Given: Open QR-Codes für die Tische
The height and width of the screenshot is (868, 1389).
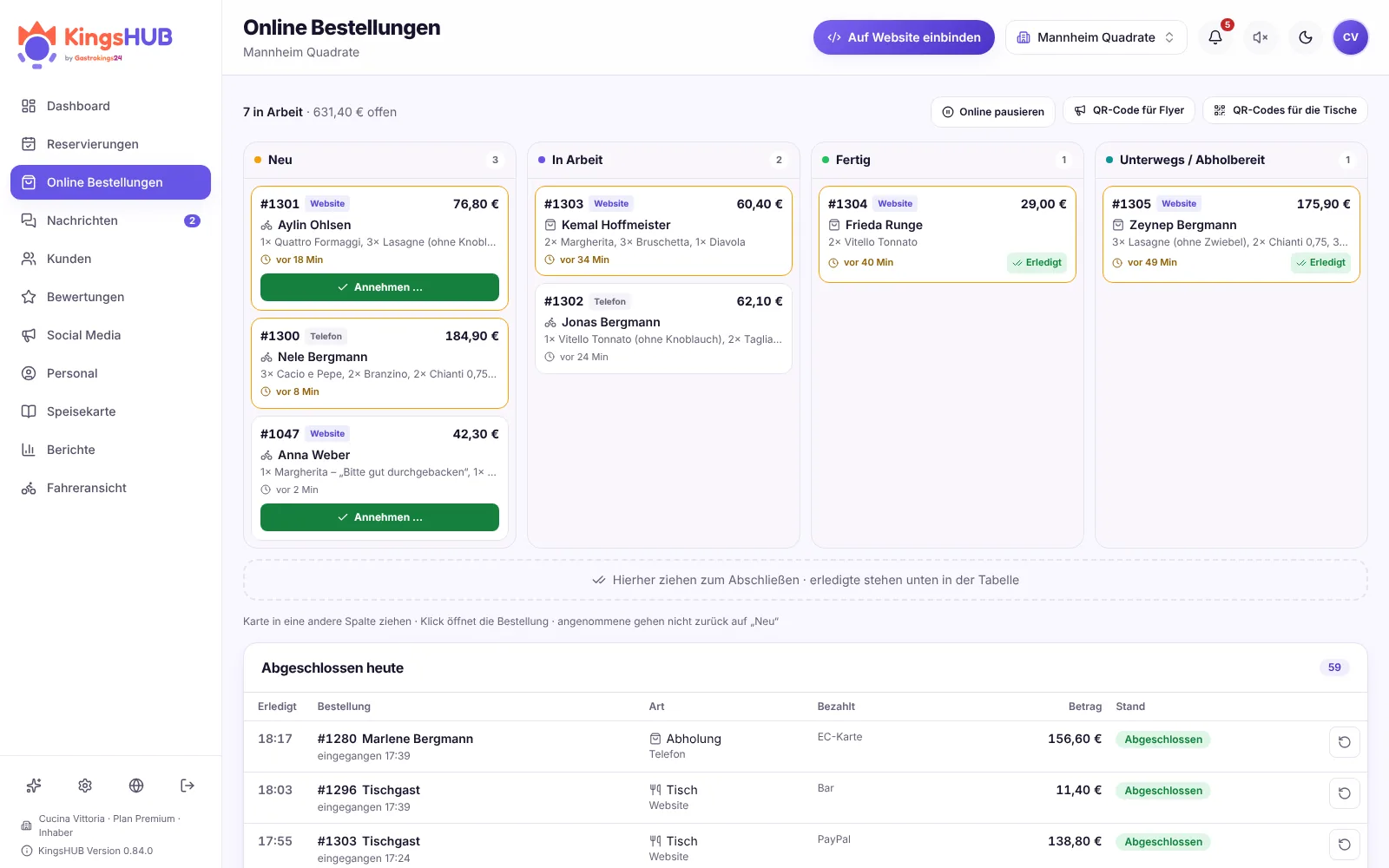Looking at the screenshot, I should pos(1285,110).
